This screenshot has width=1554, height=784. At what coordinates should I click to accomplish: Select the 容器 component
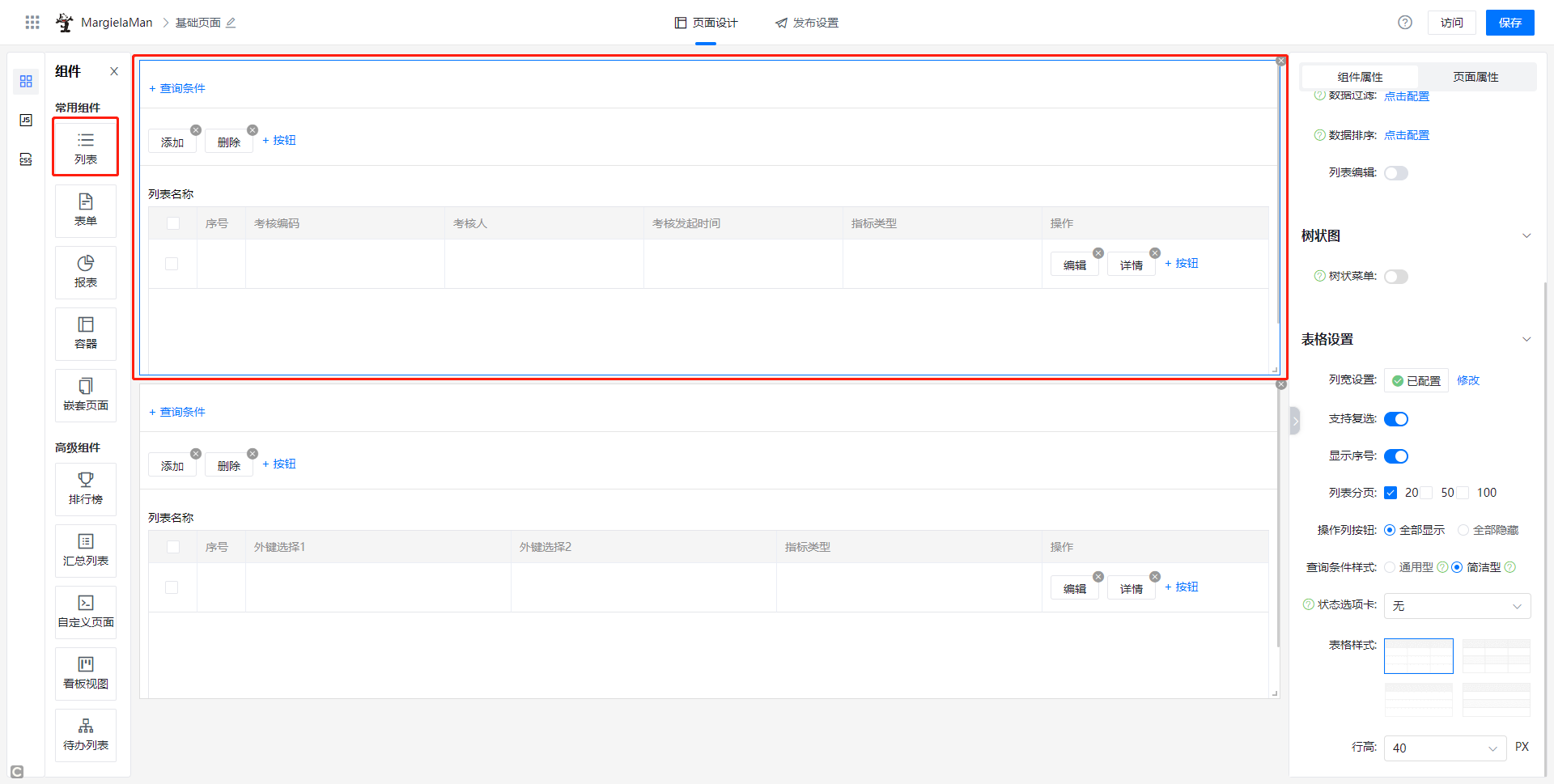coord(86,334)
